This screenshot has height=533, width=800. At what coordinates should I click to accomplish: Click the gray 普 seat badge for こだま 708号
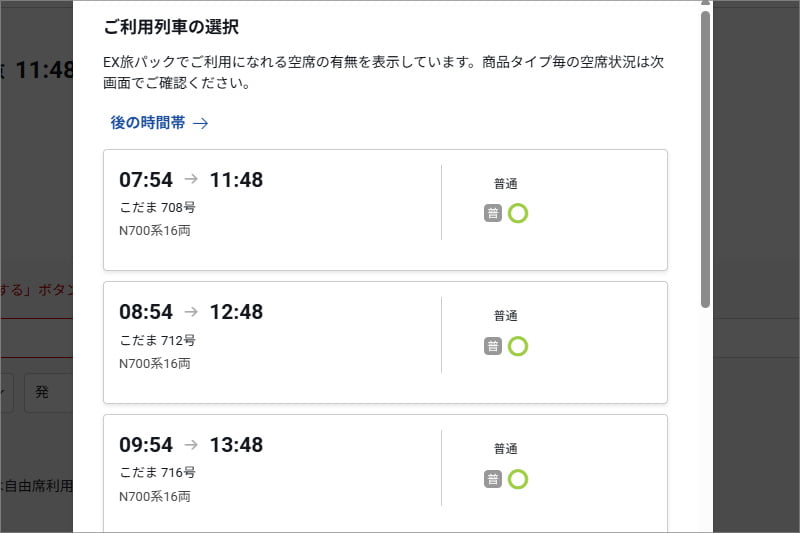[493, 213]
